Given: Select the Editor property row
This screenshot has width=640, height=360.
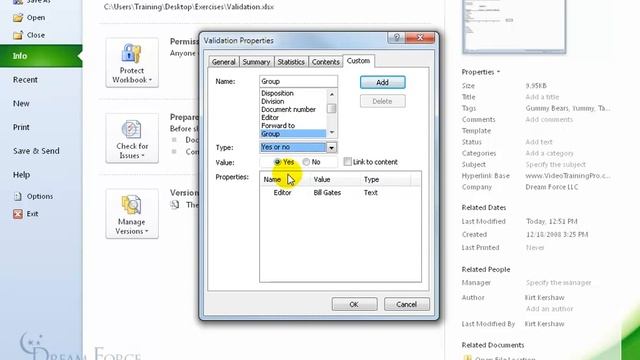Looking at the screenshot, I should pyautogui.click(x=340, y=193).
